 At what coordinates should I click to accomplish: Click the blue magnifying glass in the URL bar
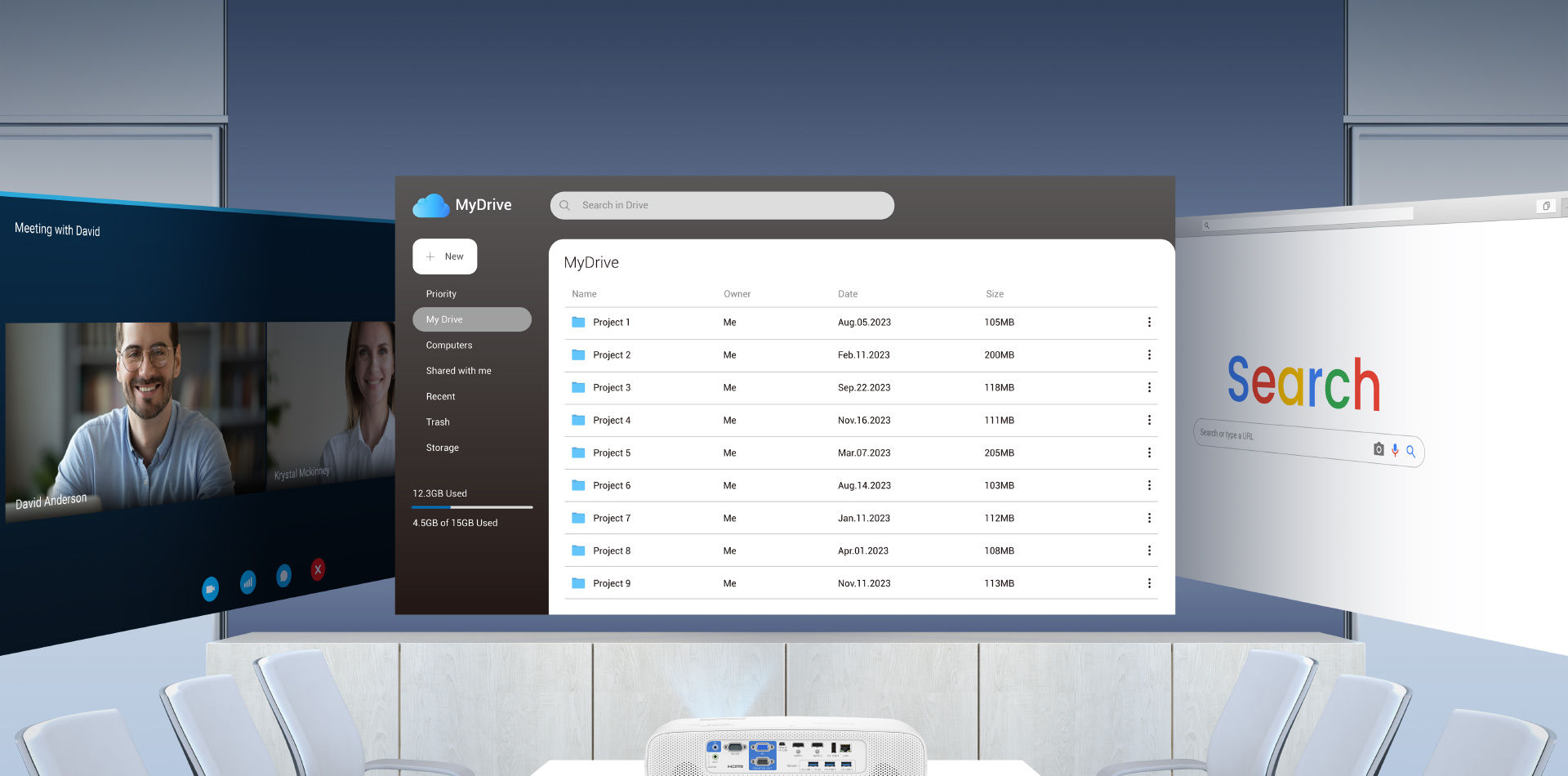click(x=1411, y=452)
